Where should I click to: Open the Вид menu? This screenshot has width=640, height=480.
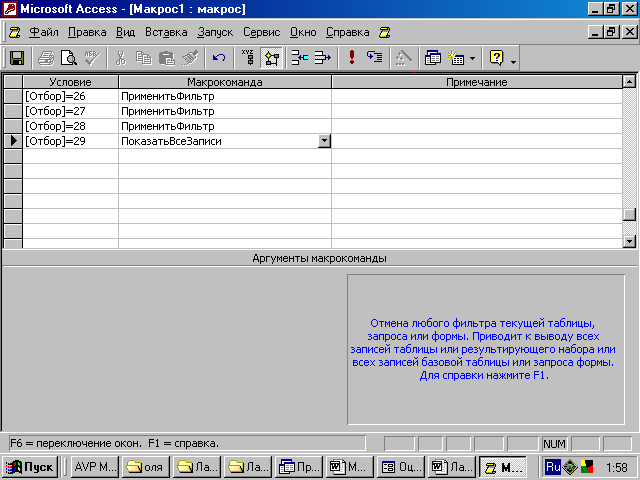coord(125,32)
